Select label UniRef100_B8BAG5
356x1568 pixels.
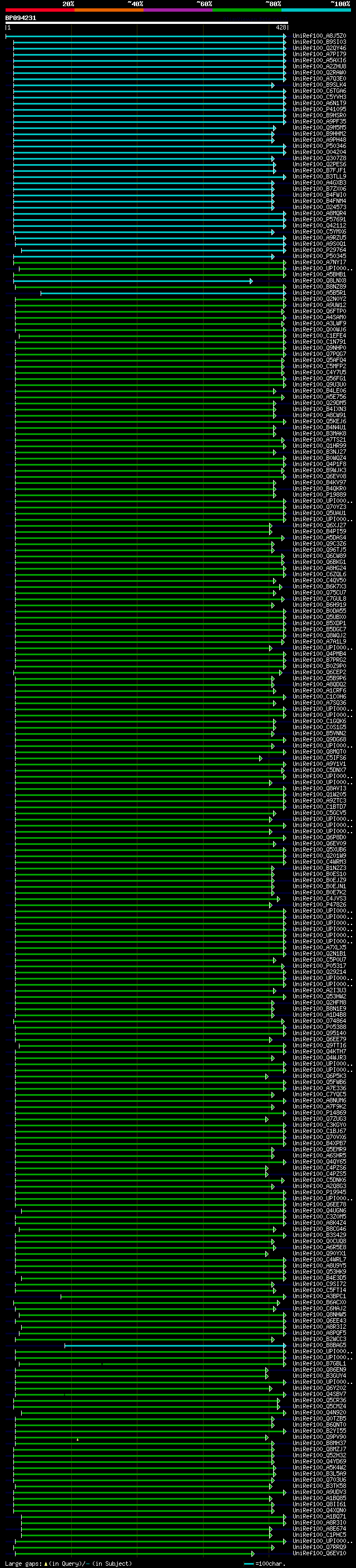pos(319,1345)
